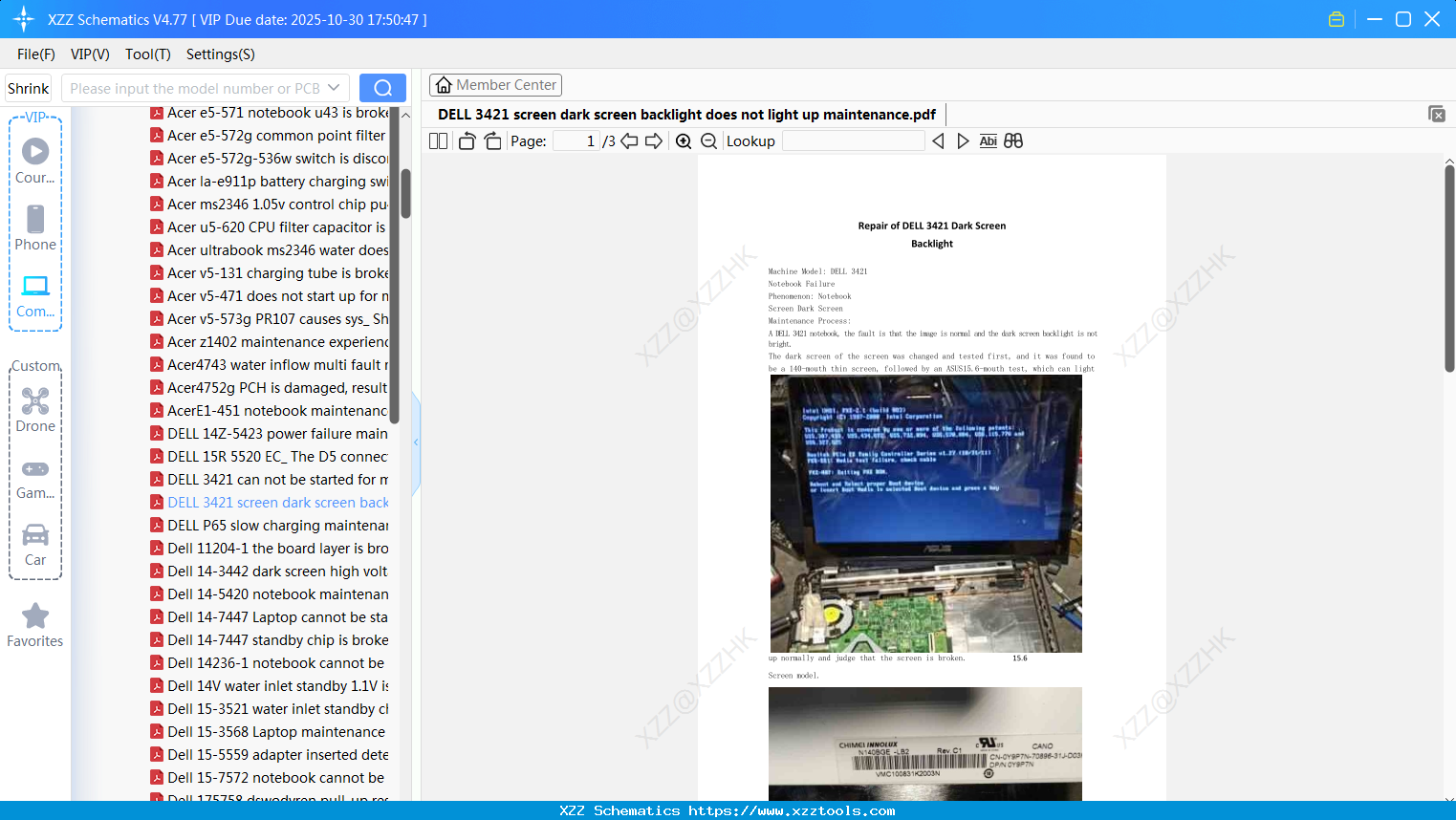Open 'Acer e5-571 notebook u43 is broken' file
The height and width of the screenshot is (820, 1456).
coord(270,113)
